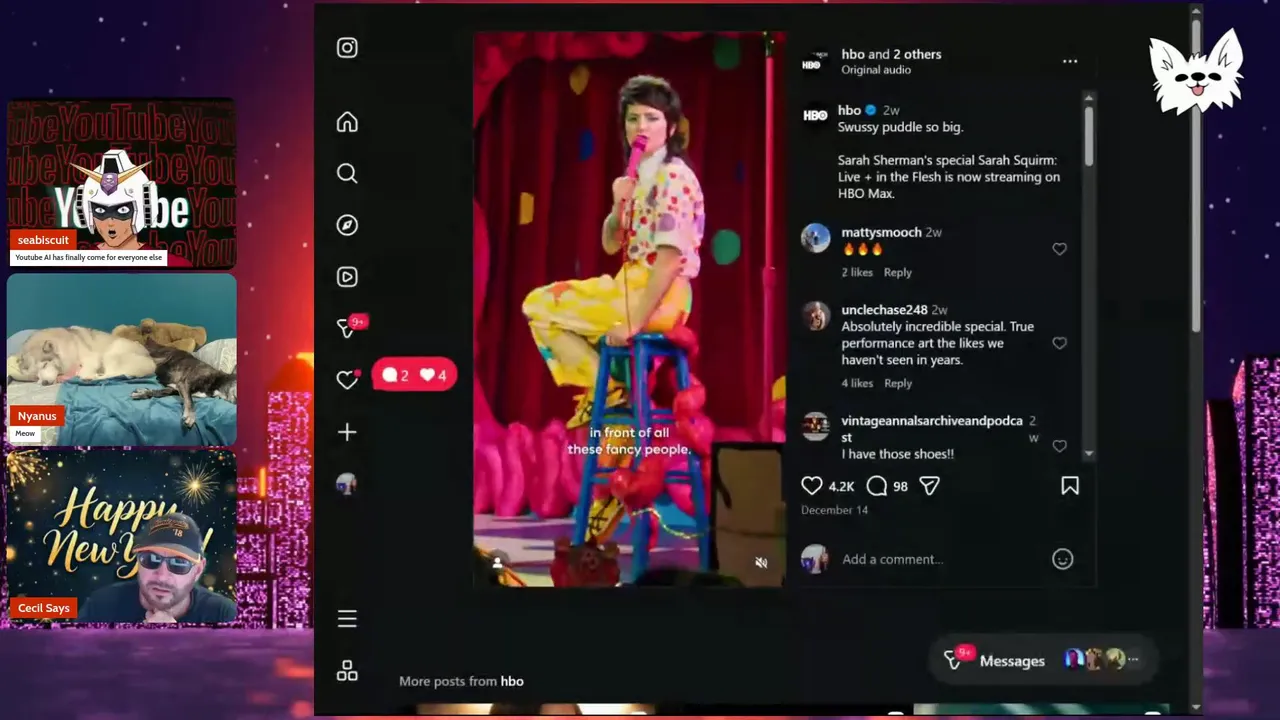Viewport: 1280px width, 720px height.
Task: View the '4 likes' count on unclechase248's comment
Action: coord(857,383)
